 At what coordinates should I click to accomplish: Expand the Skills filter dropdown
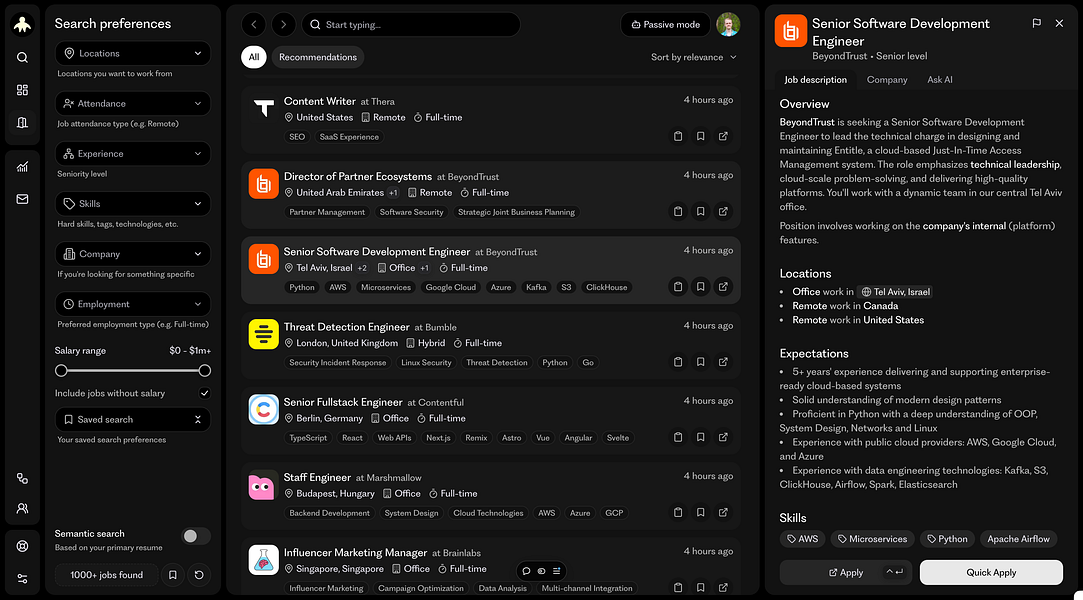[x=133, y=204]
